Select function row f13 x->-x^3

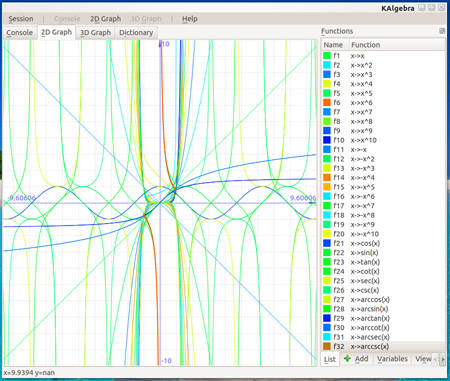[x=383, y=168]
